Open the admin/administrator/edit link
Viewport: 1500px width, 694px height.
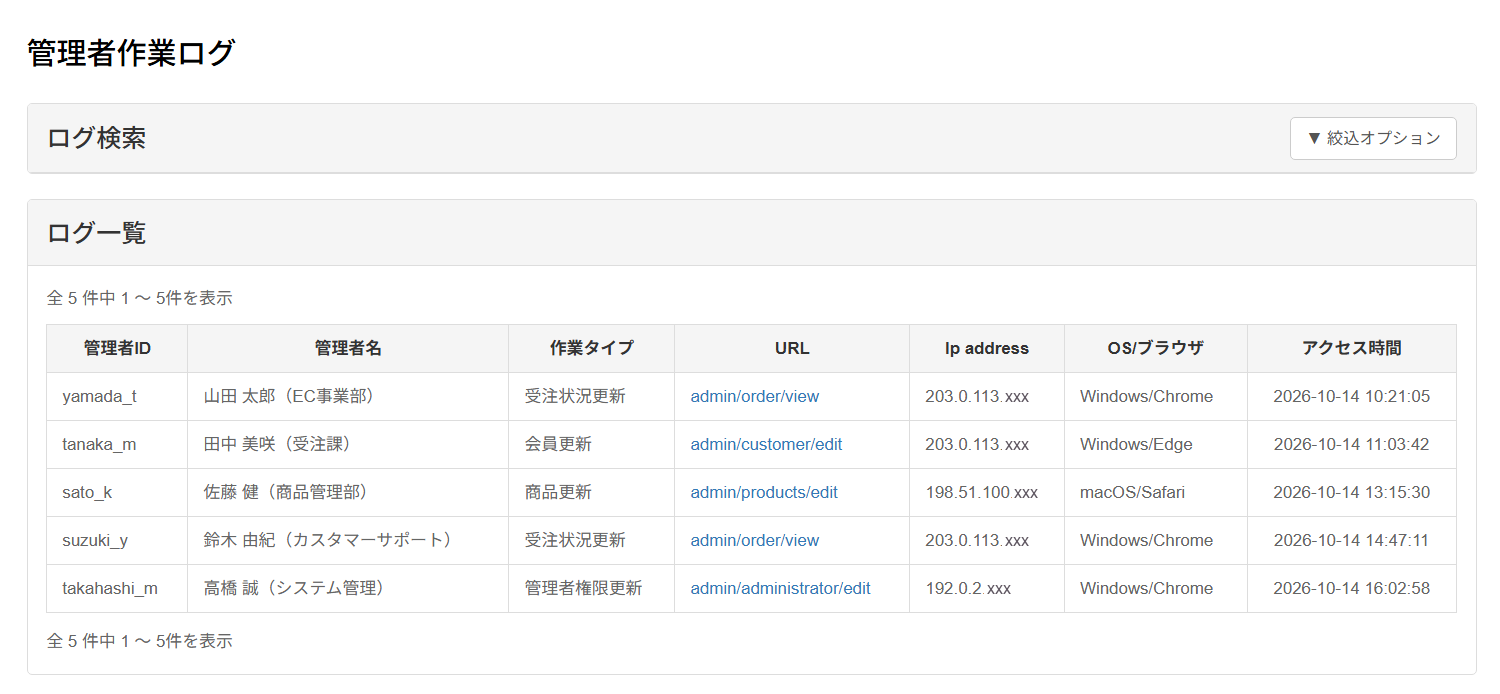coord(780,588)
